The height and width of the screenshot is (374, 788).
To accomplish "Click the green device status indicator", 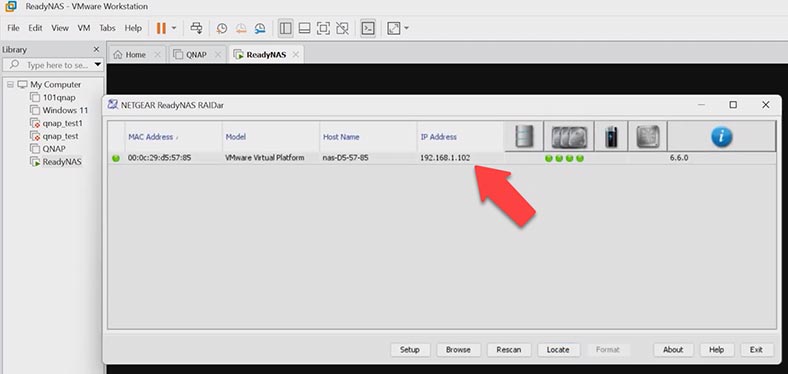I will [116, 158].
